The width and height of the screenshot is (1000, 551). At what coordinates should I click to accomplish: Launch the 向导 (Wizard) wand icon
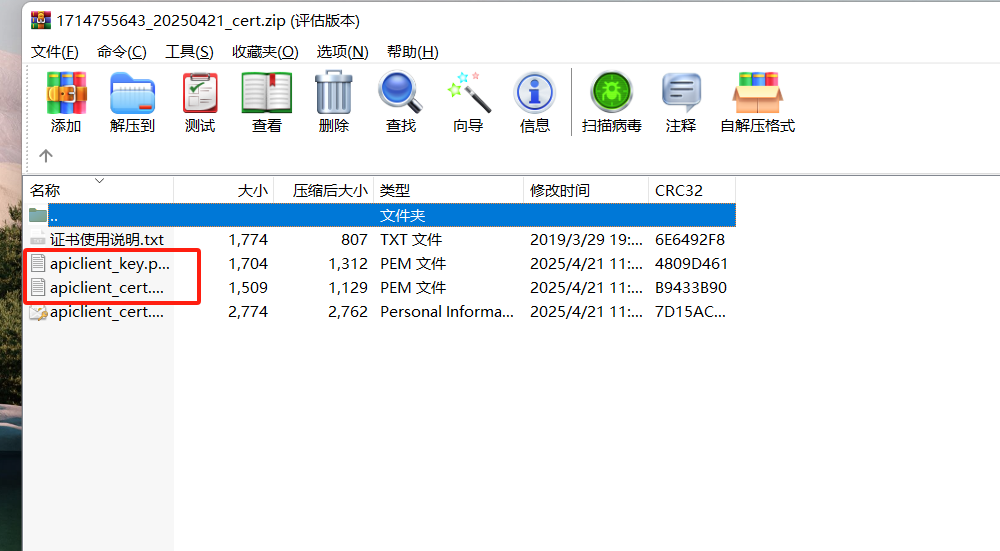468,94
